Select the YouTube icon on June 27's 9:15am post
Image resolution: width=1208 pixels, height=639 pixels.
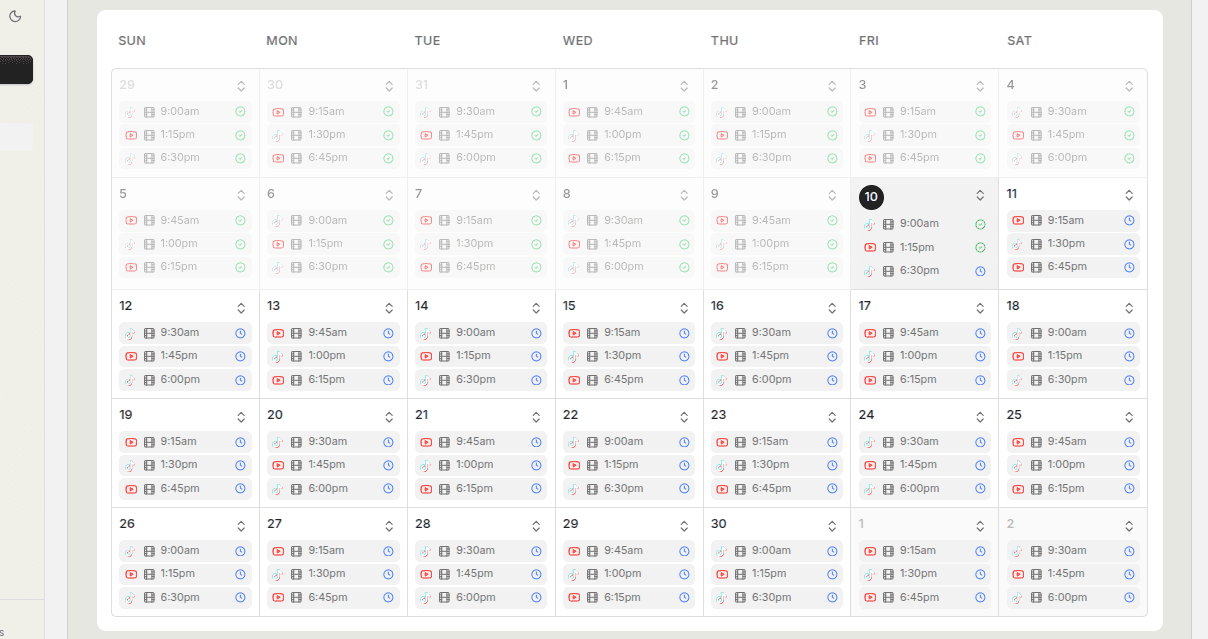278,550
